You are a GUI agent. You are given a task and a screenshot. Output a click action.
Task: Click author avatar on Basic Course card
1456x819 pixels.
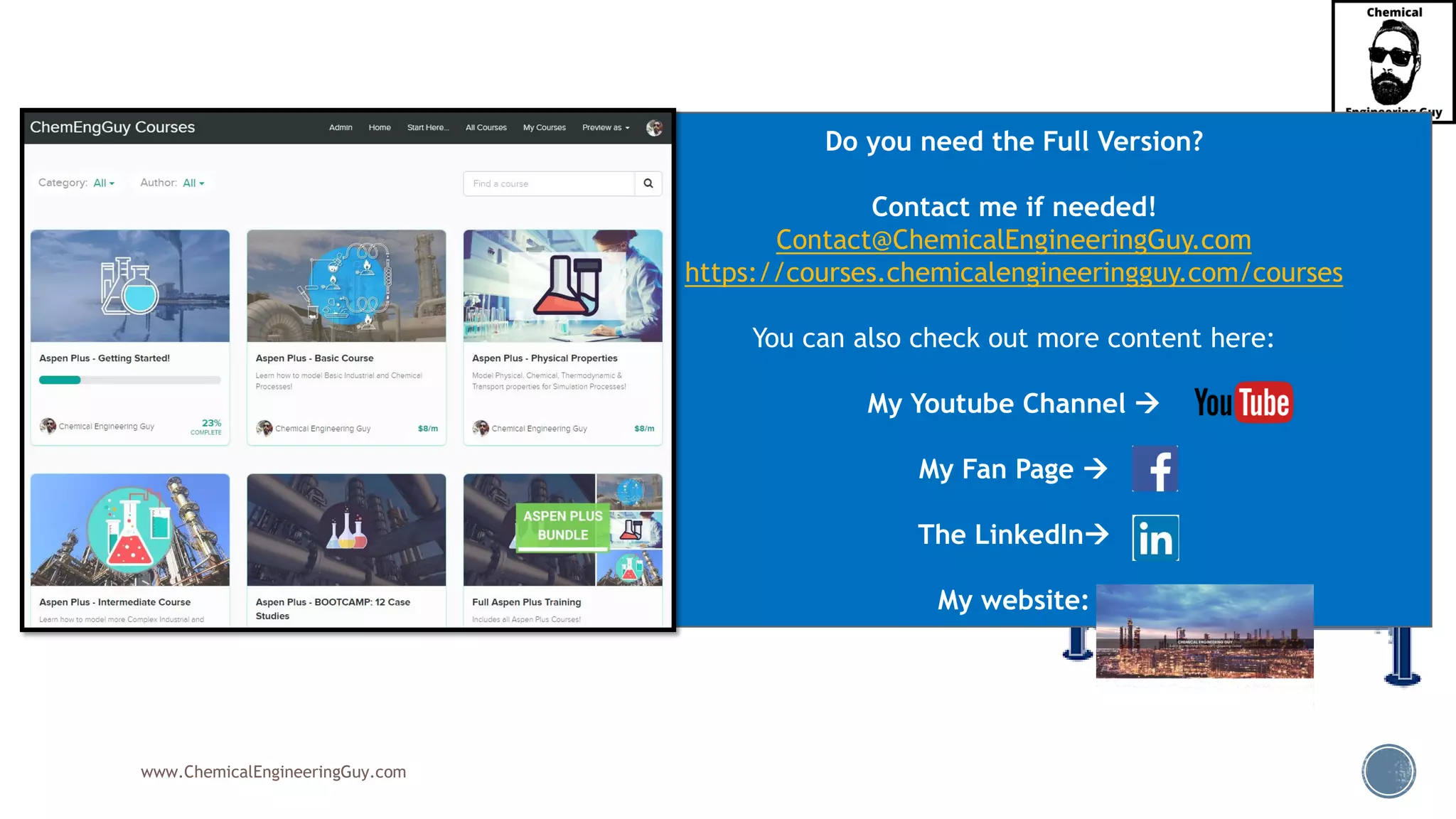coord(264,428)
